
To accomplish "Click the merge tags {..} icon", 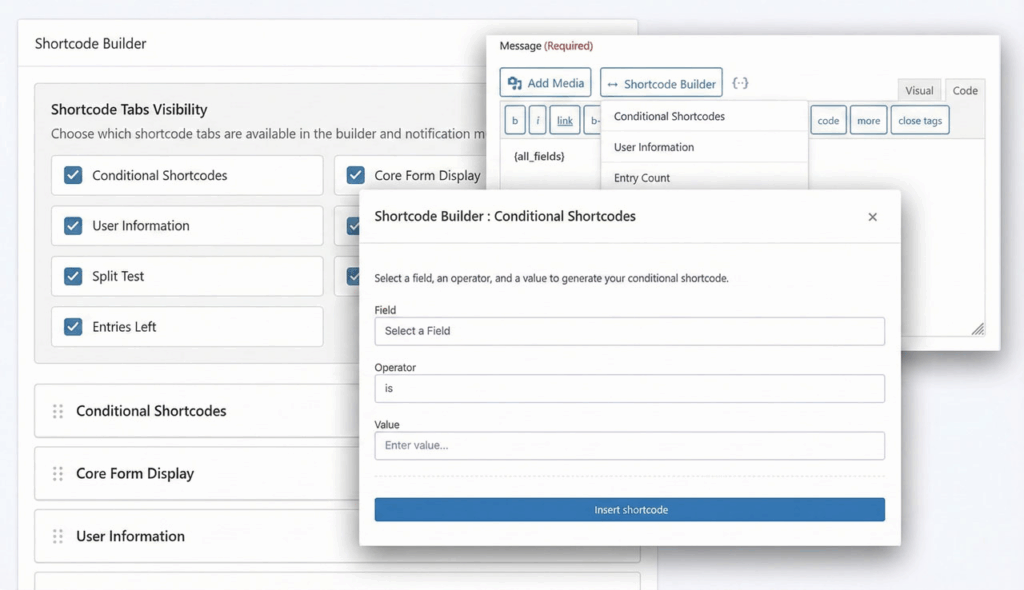I will 740,84.
